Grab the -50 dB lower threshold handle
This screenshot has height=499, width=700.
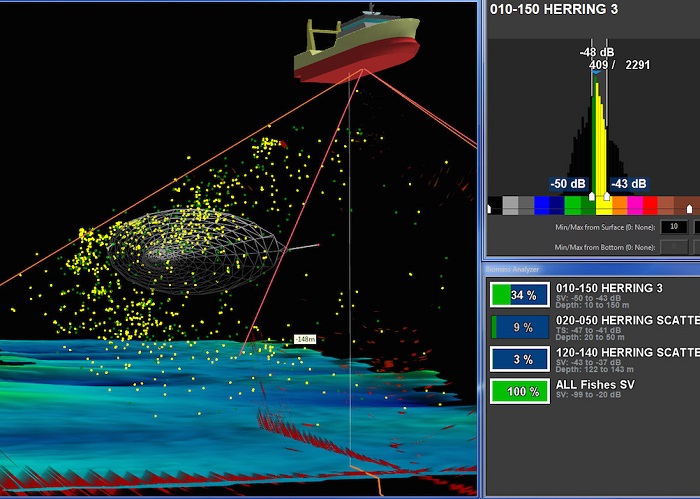pos(592,197)
